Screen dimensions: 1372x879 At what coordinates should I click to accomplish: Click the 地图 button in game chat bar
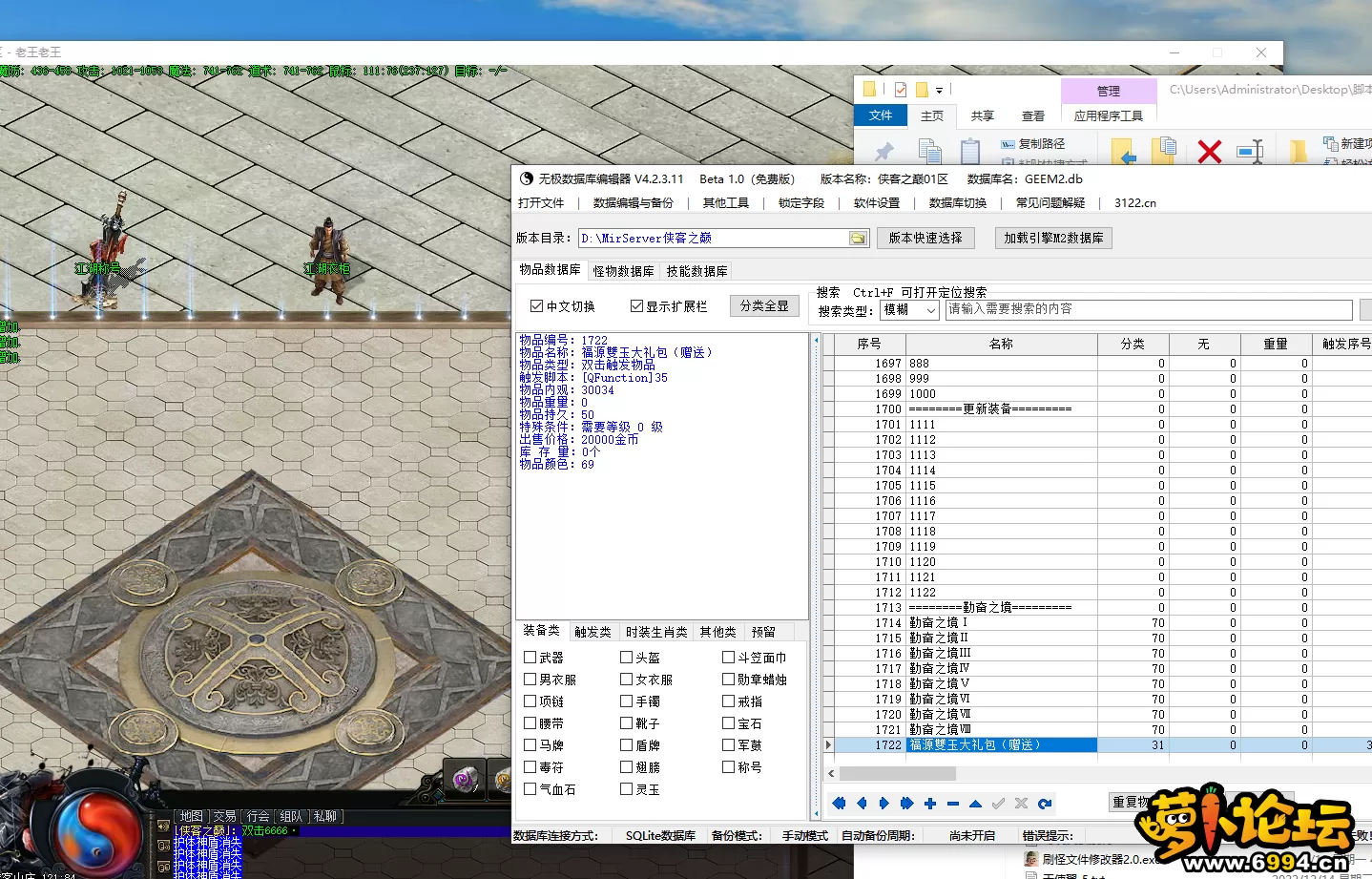(x=192, y=816)
